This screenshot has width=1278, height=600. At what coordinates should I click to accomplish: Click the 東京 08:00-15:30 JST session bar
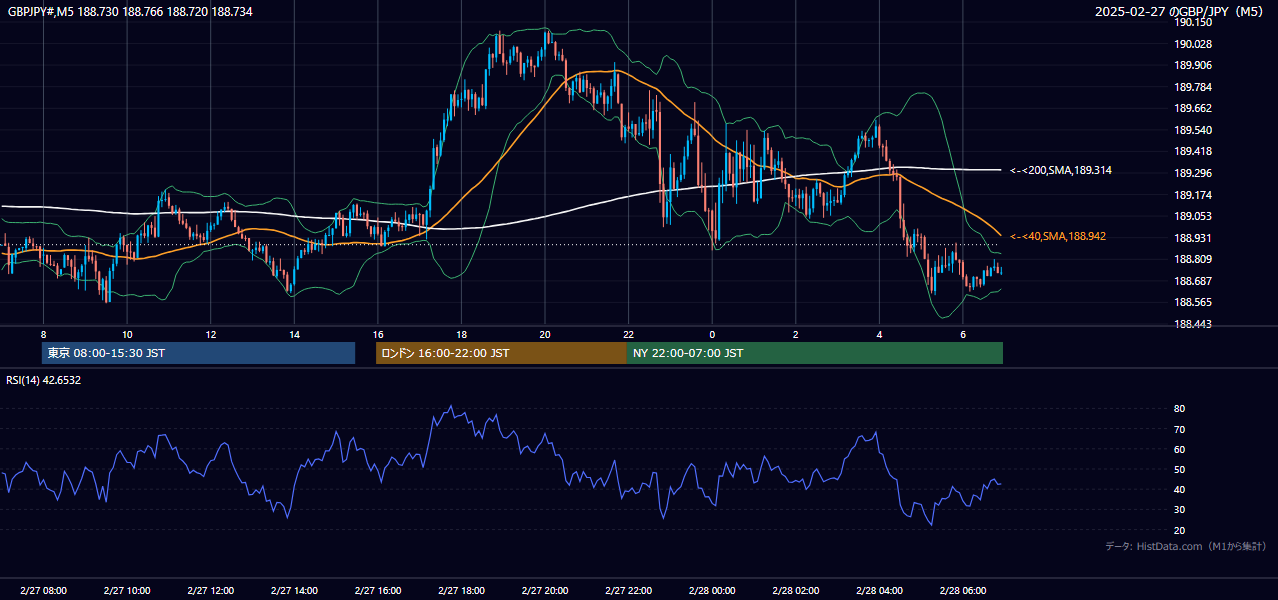point(198,353)
